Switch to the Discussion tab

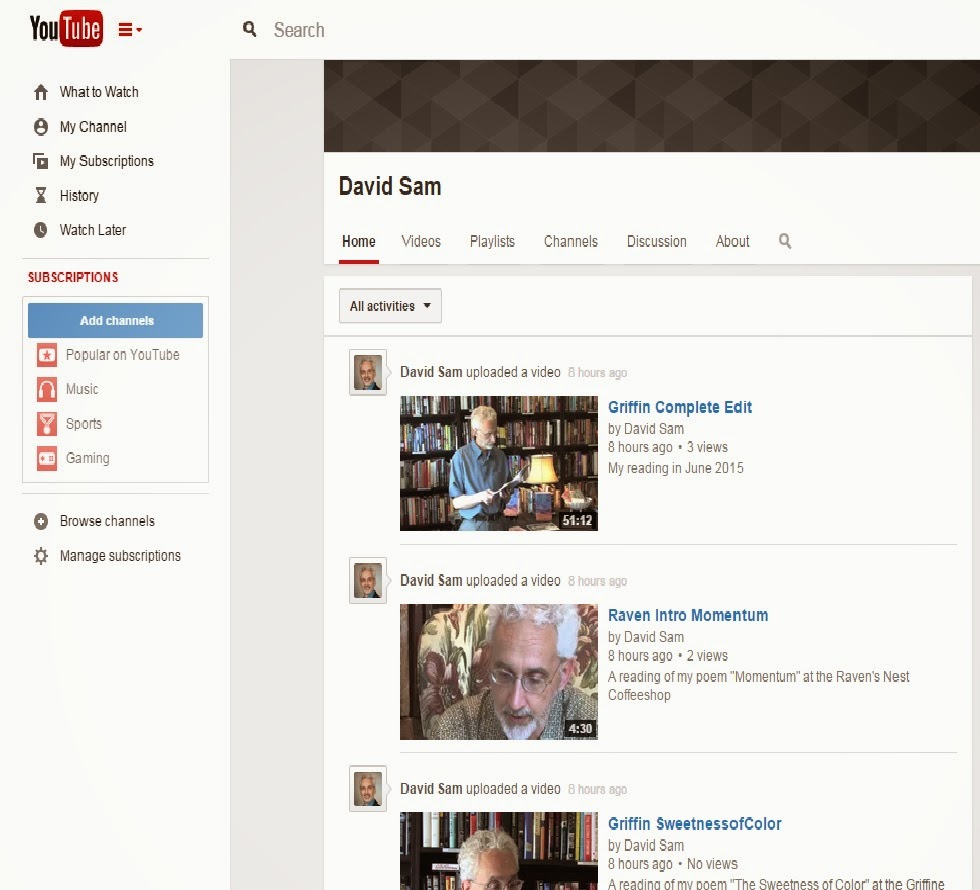pos(656,242)
